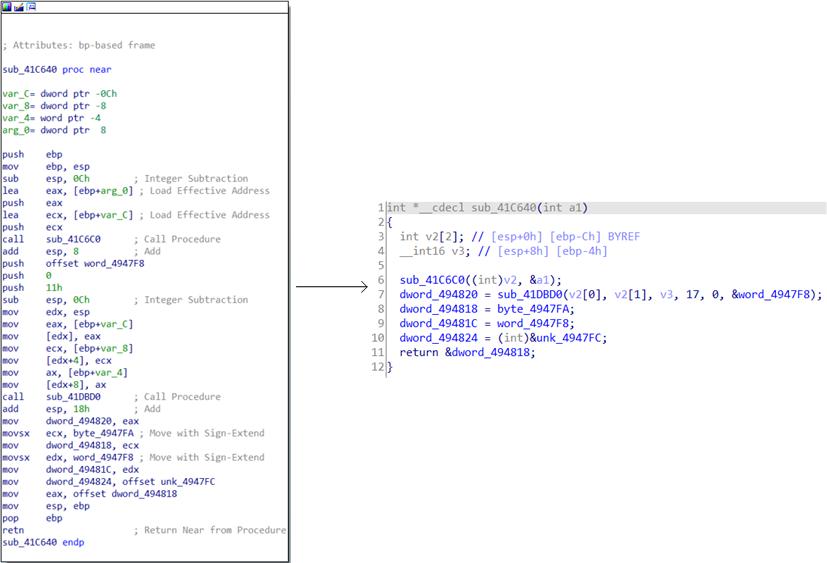
Task: Click the 'mov ax, [ebp+var_4]' instruction
Action: [65, 373]
